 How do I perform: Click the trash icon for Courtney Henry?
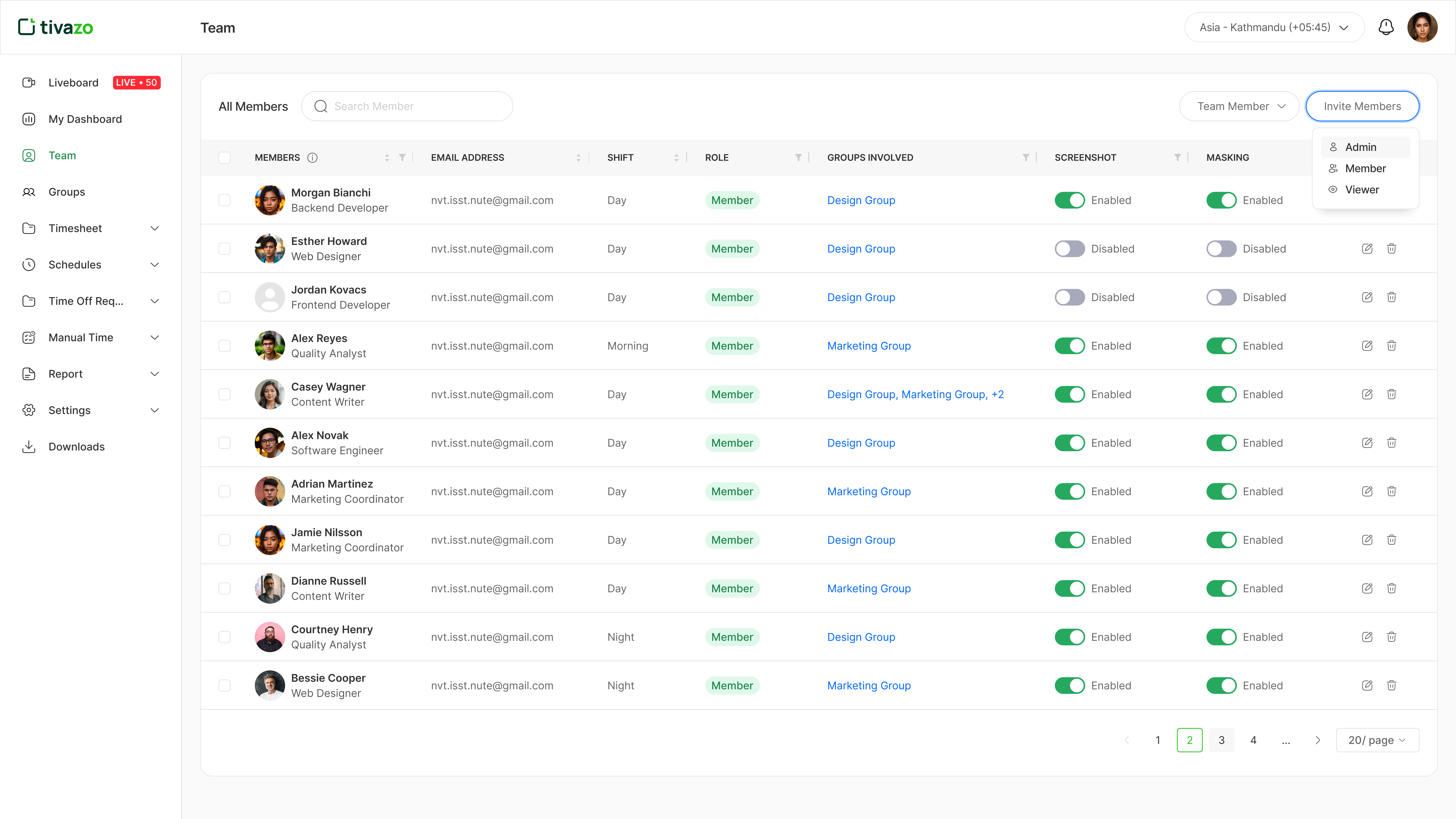point(1392,637)
